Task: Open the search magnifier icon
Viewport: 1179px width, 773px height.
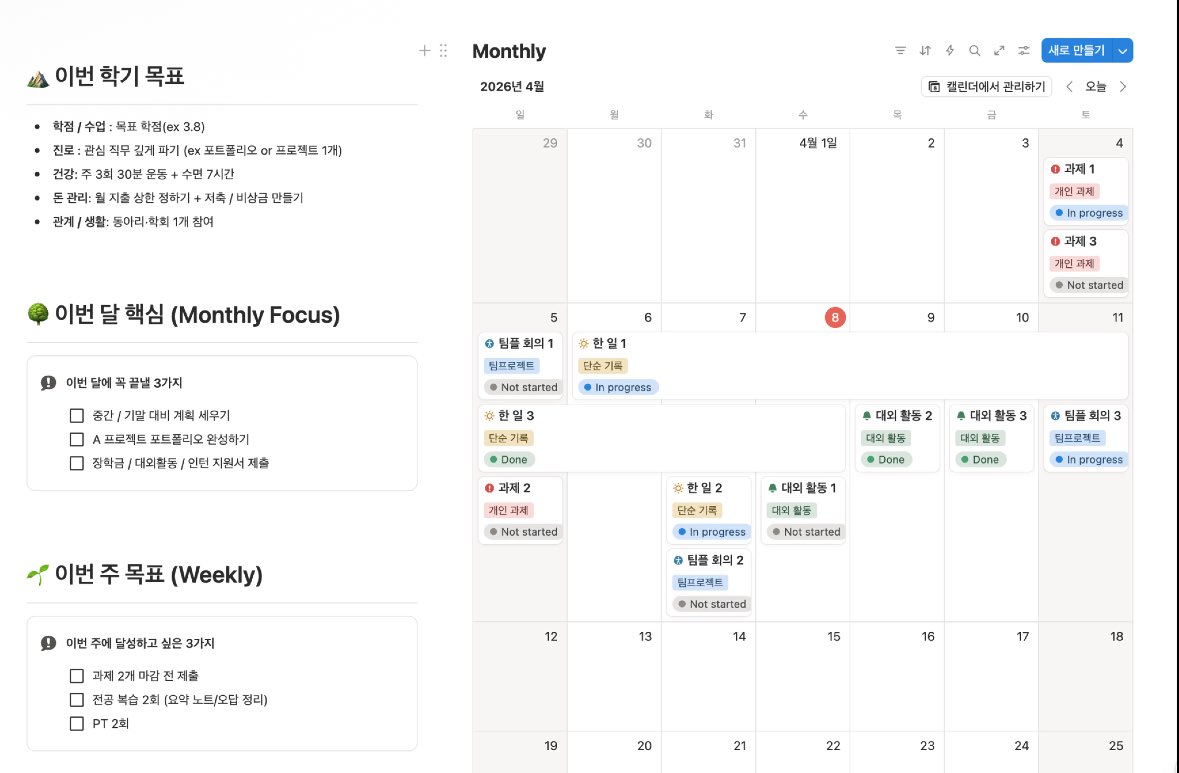Action: pos(974,50)
